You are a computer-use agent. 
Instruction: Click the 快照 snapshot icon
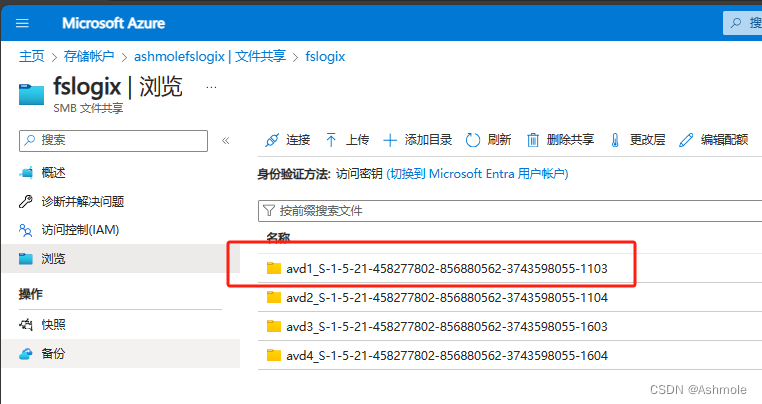click(26, 325)
